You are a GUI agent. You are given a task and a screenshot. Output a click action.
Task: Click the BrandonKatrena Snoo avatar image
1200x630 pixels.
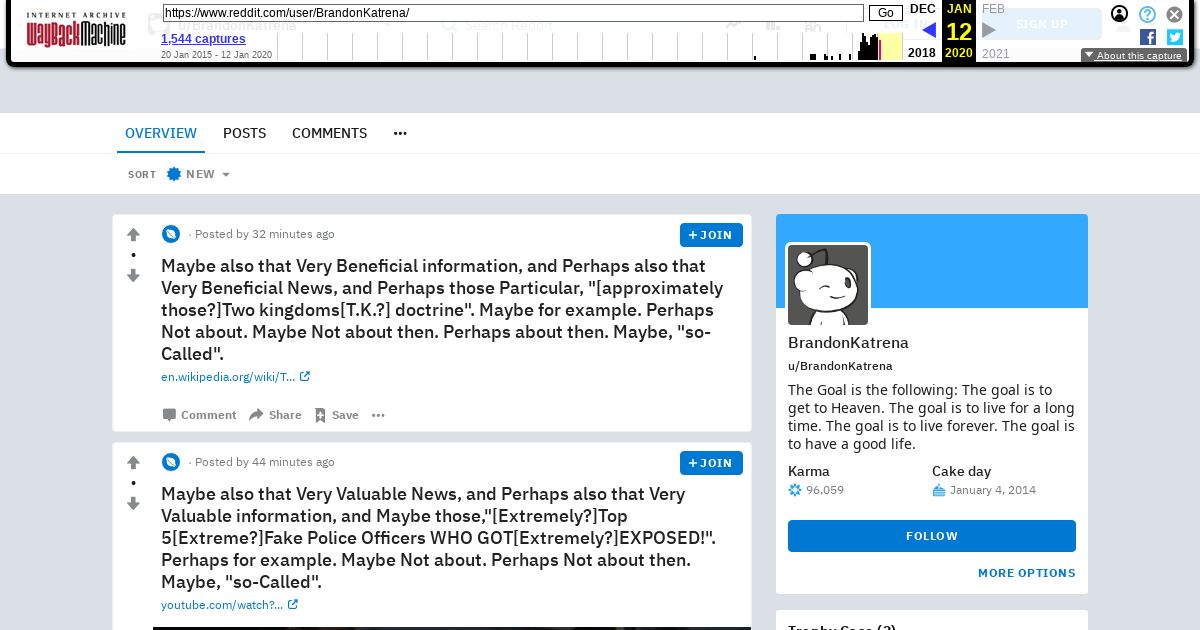(x=828, y=285)
